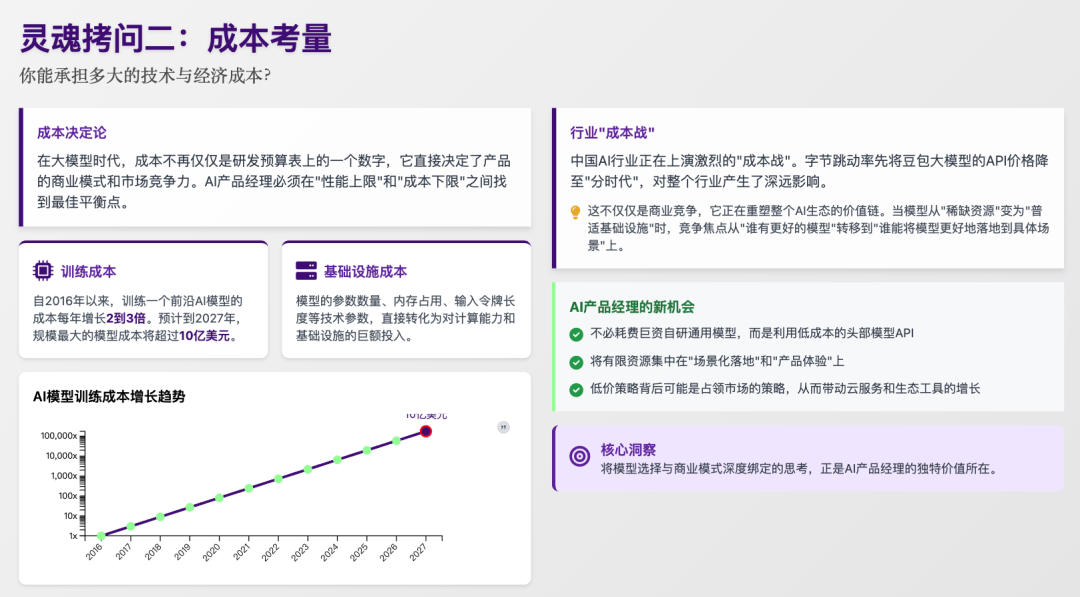Click the 2018 data point on the chart
1080x597 pixels.
[x=160, y=516]
